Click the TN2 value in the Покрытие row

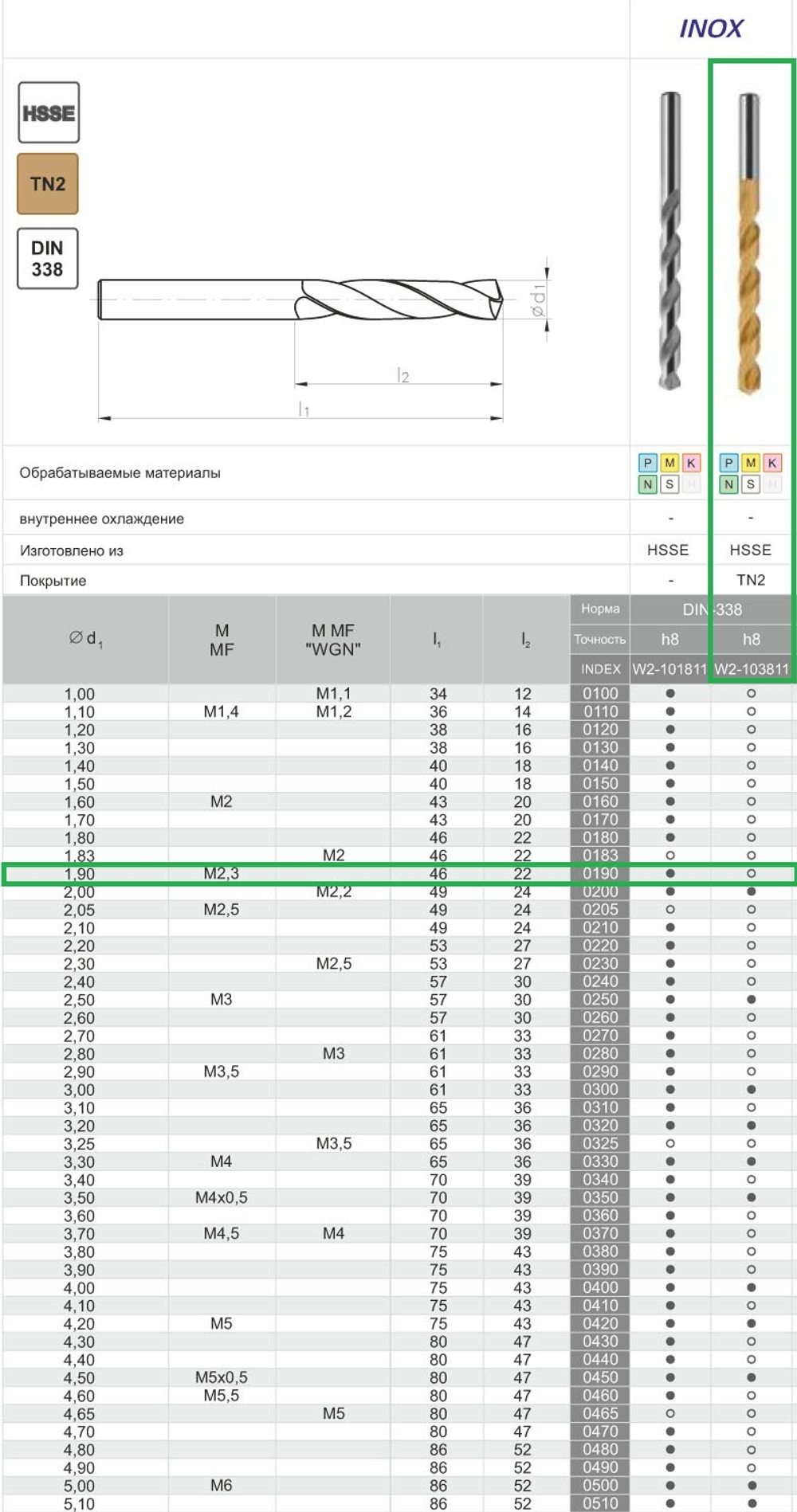751,580
